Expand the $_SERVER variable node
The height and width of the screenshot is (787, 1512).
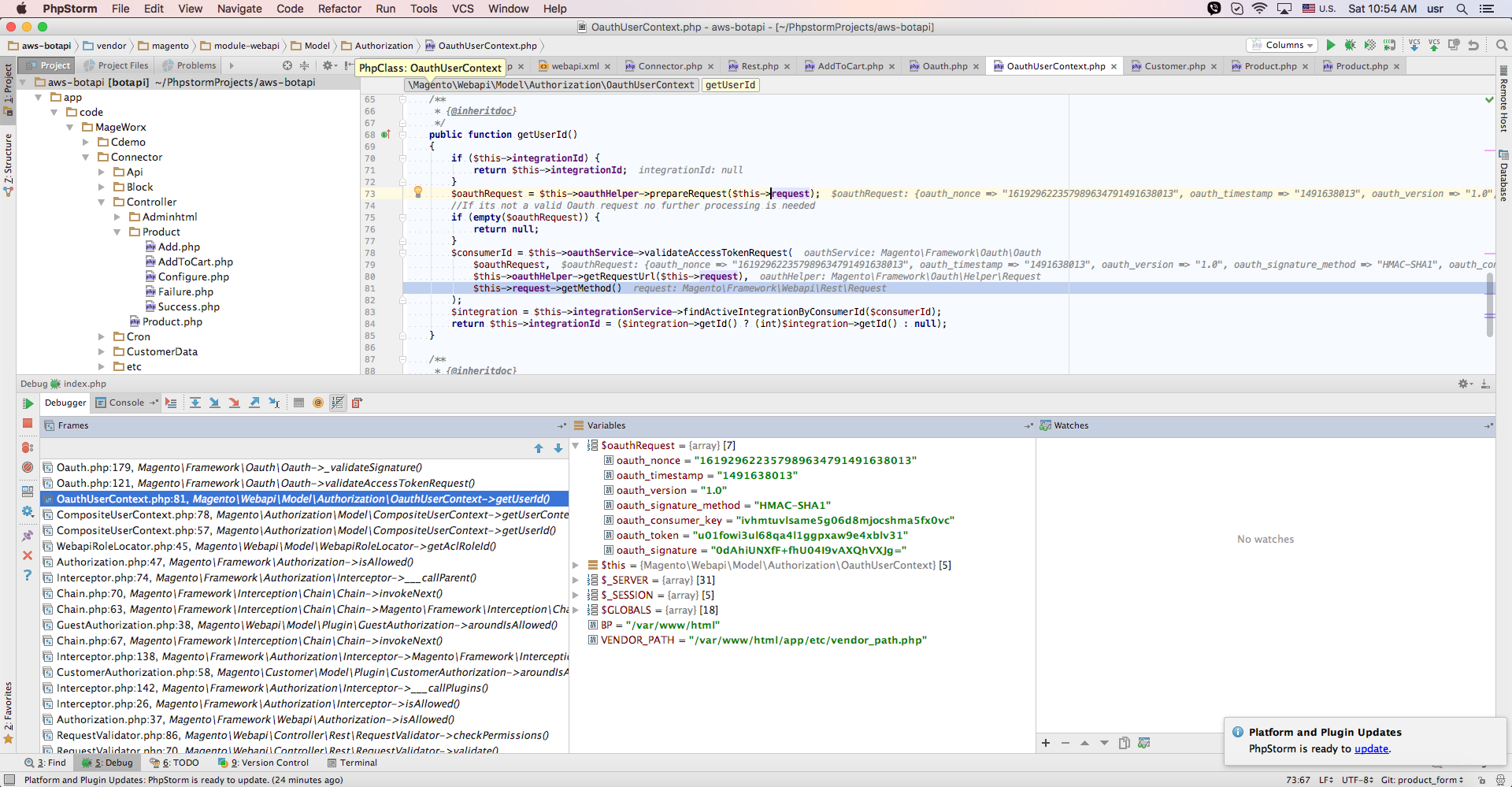(x=576, y=581)
